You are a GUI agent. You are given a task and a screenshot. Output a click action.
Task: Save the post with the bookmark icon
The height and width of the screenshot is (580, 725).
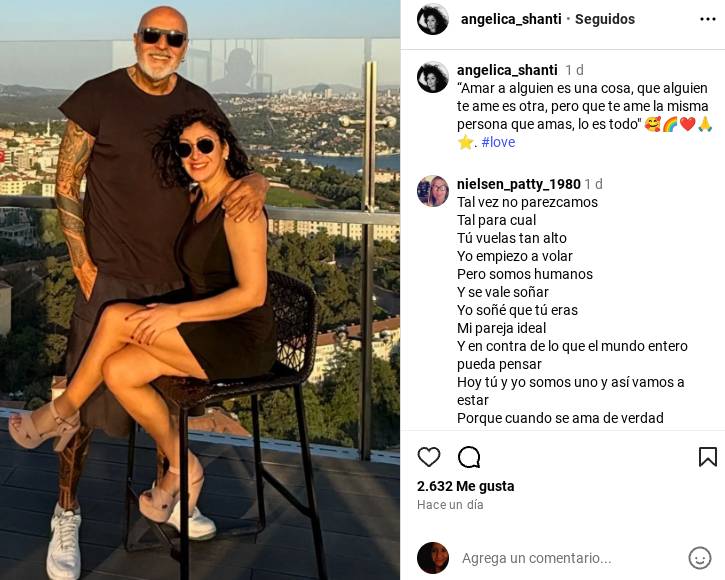pos(707,457)
